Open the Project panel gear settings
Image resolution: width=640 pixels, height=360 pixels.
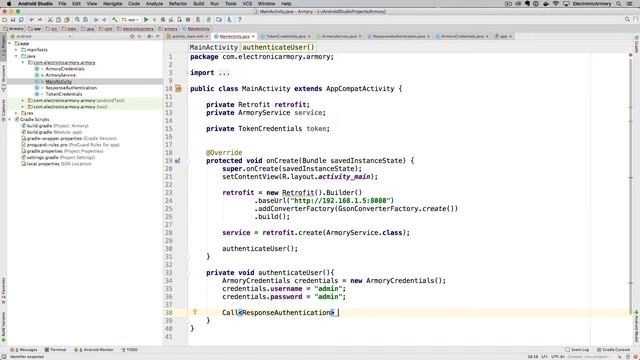point(149,36)
